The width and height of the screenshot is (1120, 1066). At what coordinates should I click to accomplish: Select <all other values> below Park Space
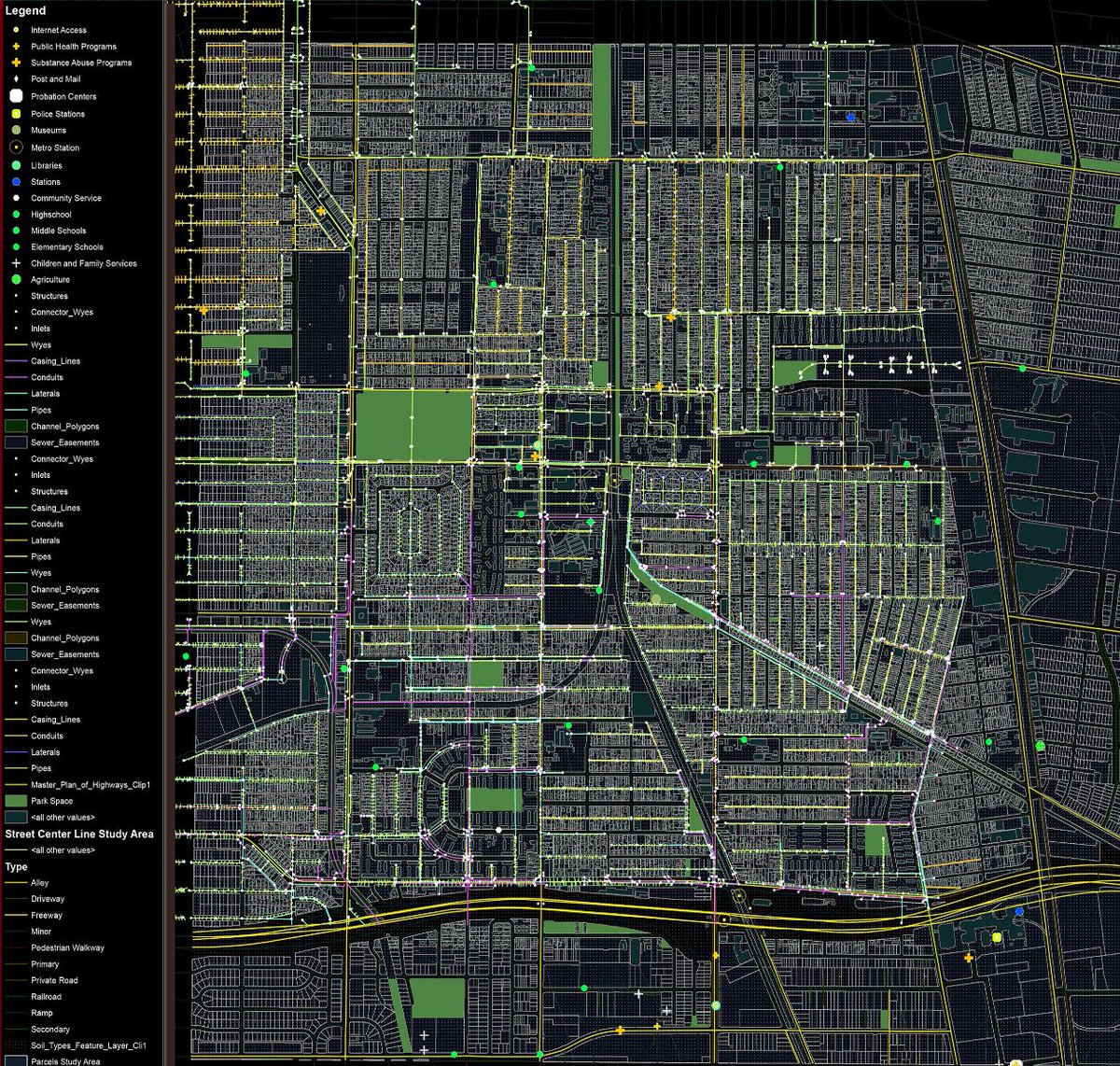click(63, 818)
